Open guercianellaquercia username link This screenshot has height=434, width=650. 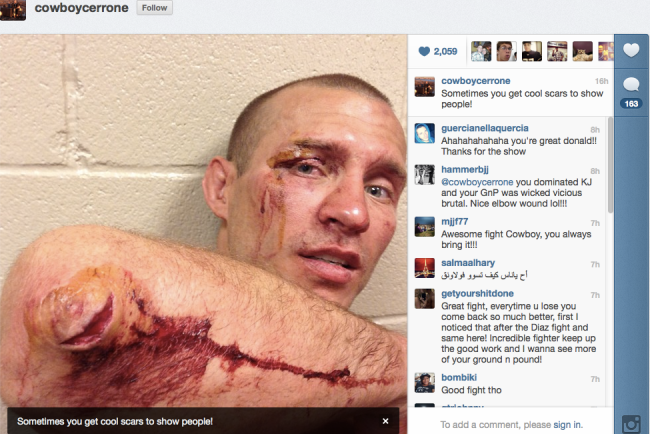[485, 128]
